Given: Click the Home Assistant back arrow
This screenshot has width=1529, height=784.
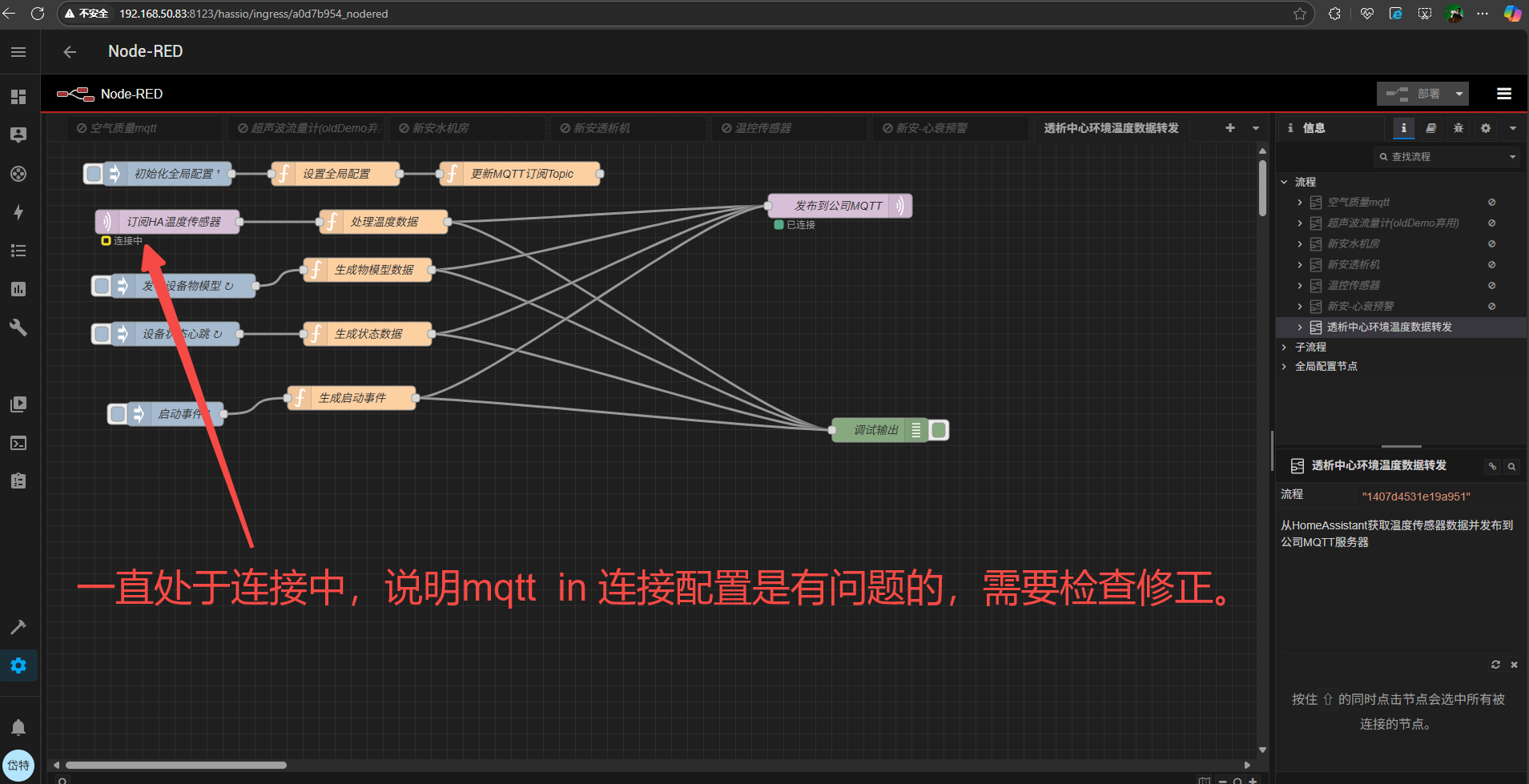Looking at the screenshot, I should (70, 52).
